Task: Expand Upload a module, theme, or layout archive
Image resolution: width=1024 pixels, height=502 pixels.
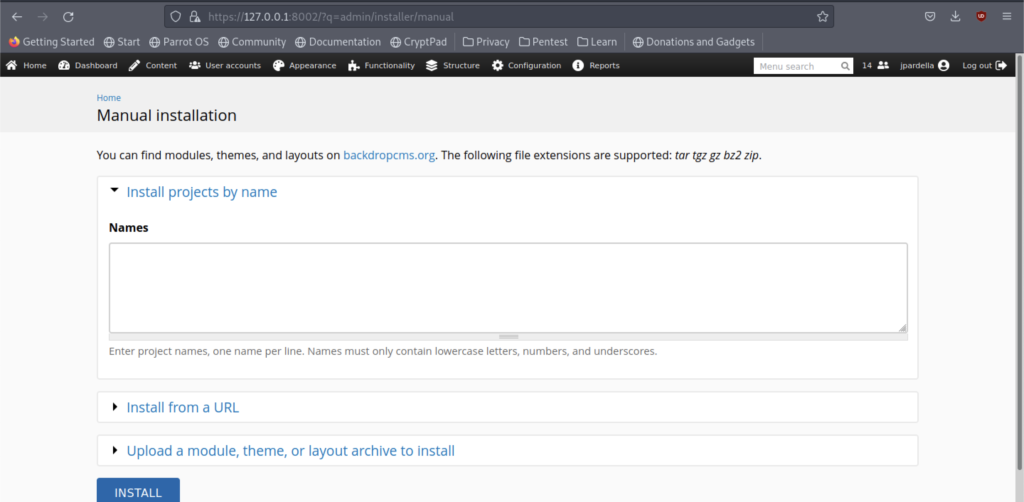Action: pos(290,451)
